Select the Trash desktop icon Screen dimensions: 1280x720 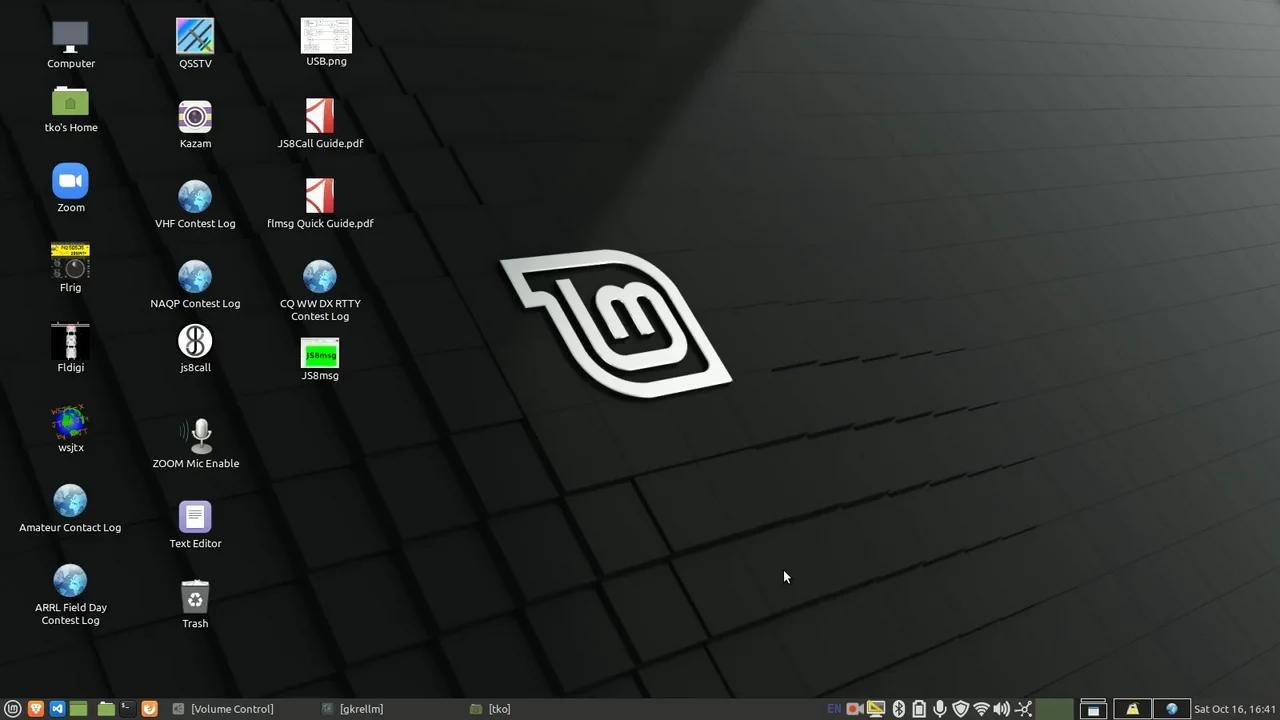point(195,597)
